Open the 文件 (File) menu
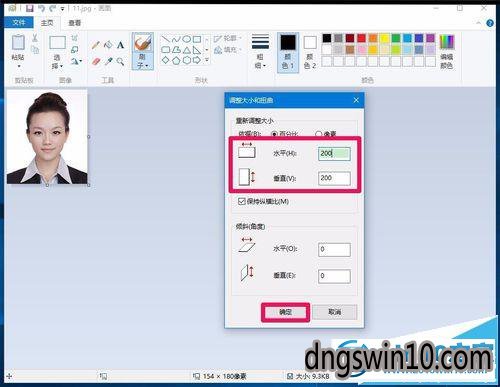500x387 pixels. point(19,23)
